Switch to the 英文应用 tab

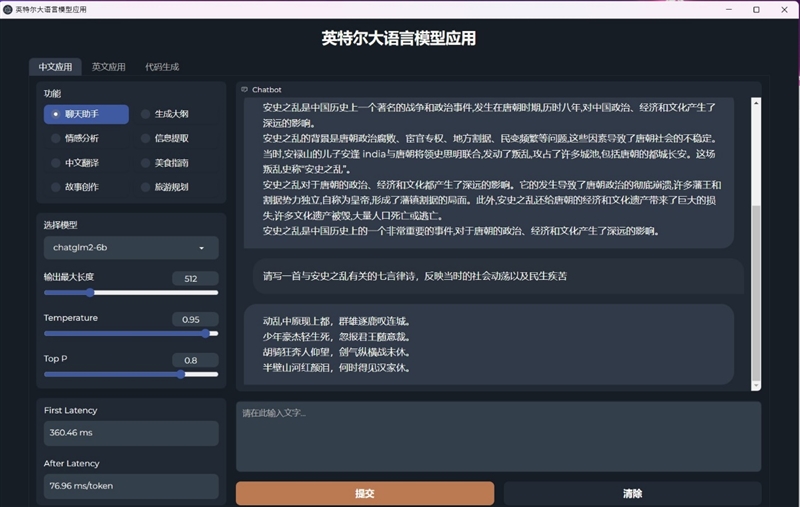coord(108,67)
